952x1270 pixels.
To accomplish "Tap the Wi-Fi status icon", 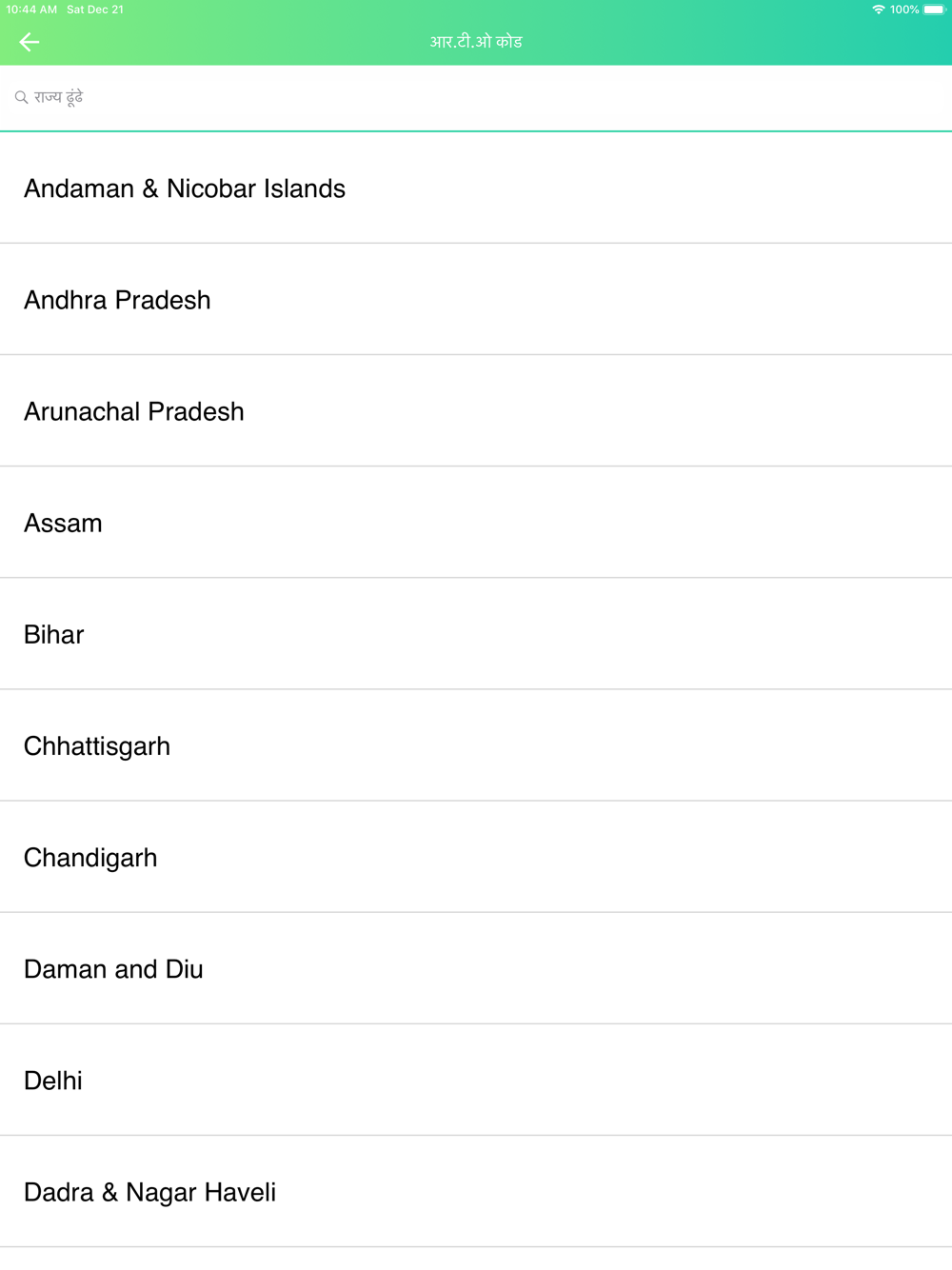I will pos(879,10).
